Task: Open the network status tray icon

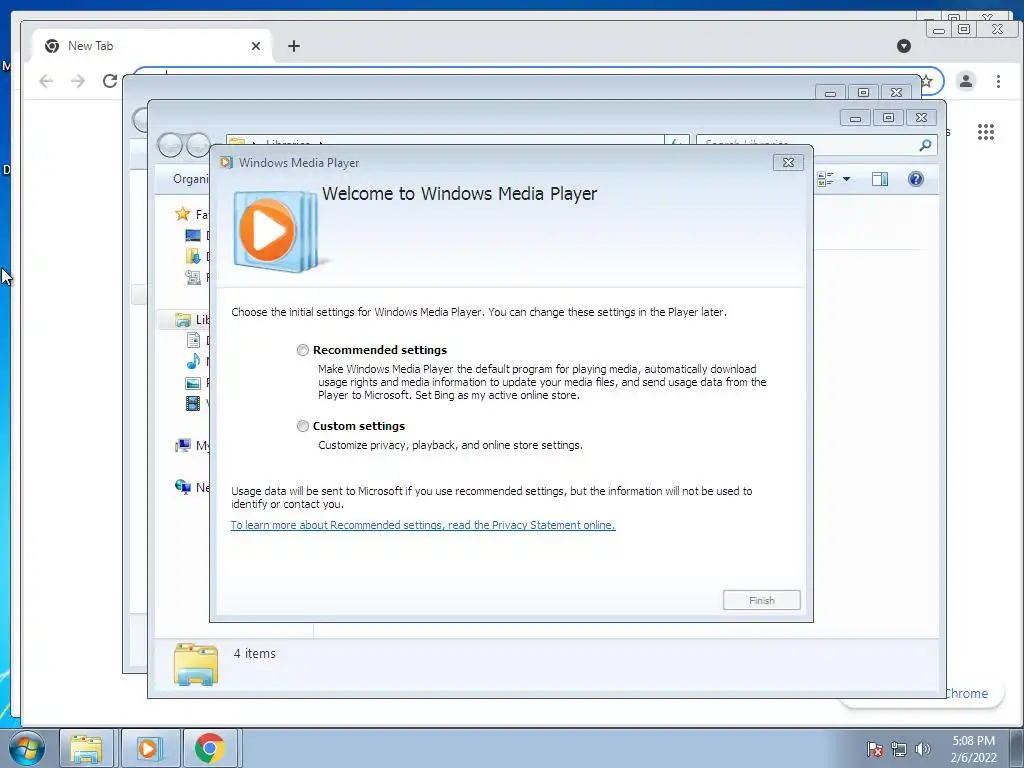Action: 899,749
